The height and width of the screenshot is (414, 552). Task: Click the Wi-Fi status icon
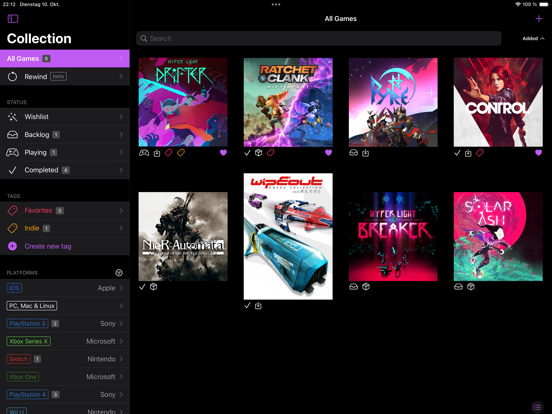[x=518, y=4]
